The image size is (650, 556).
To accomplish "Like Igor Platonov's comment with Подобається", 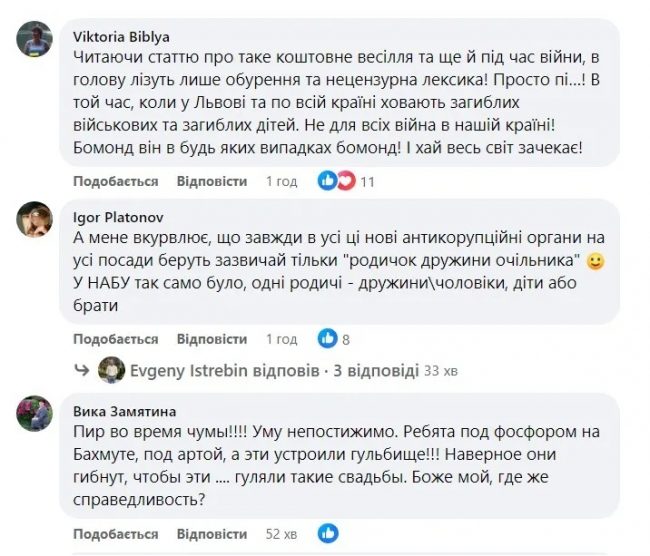I will (x=115, y=339).
